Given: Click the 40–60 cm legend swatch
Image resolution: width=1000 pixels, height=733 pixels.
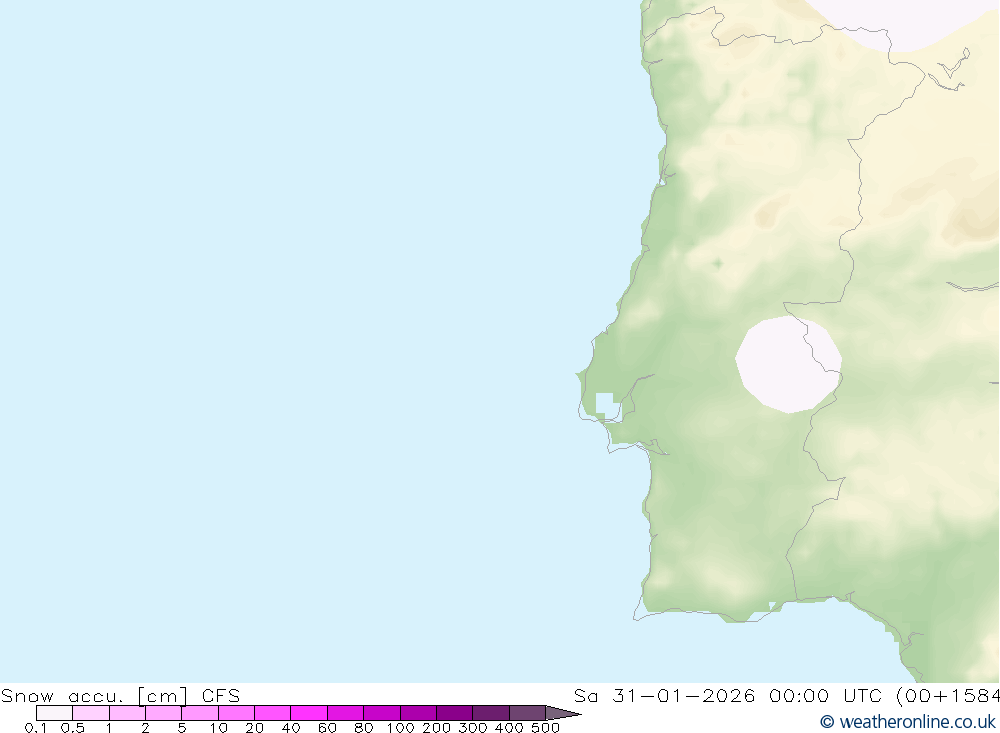Looking at the screenshot, I should pyautogui.click(x=309, y=713).
